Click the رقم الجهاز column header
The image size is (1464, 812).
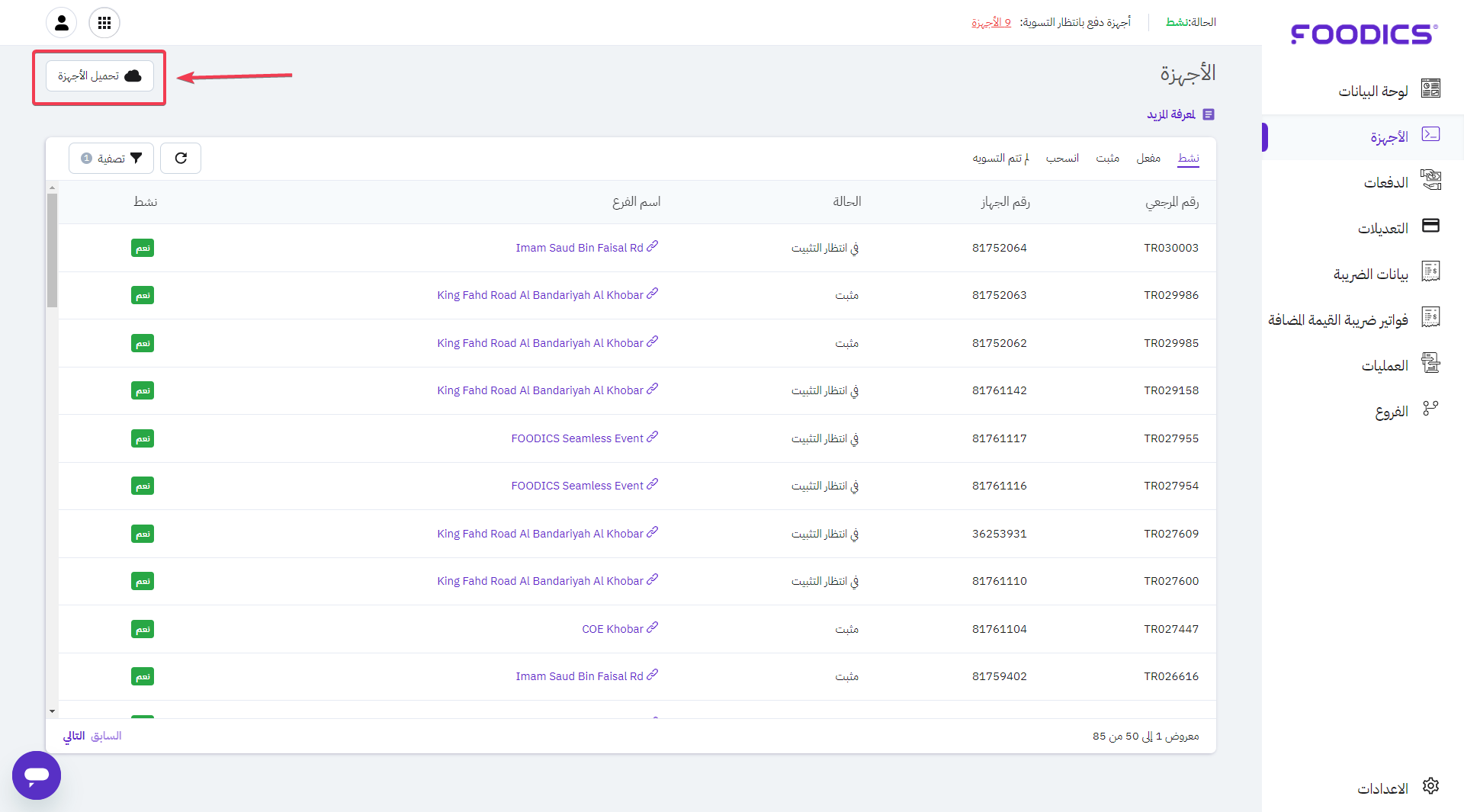click(x=1005, y=202)
